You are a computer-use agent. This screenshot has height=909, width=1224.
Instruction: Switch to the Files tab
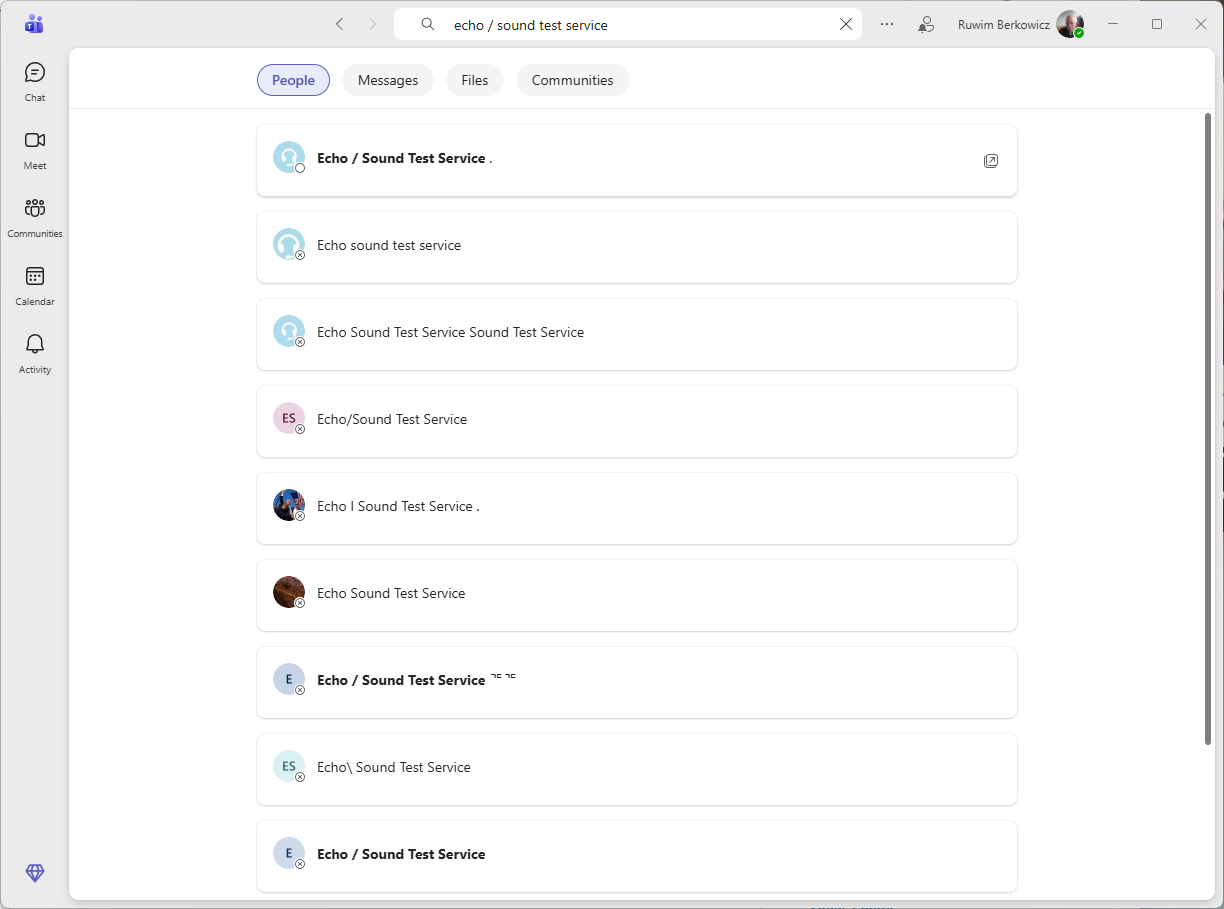475,80
